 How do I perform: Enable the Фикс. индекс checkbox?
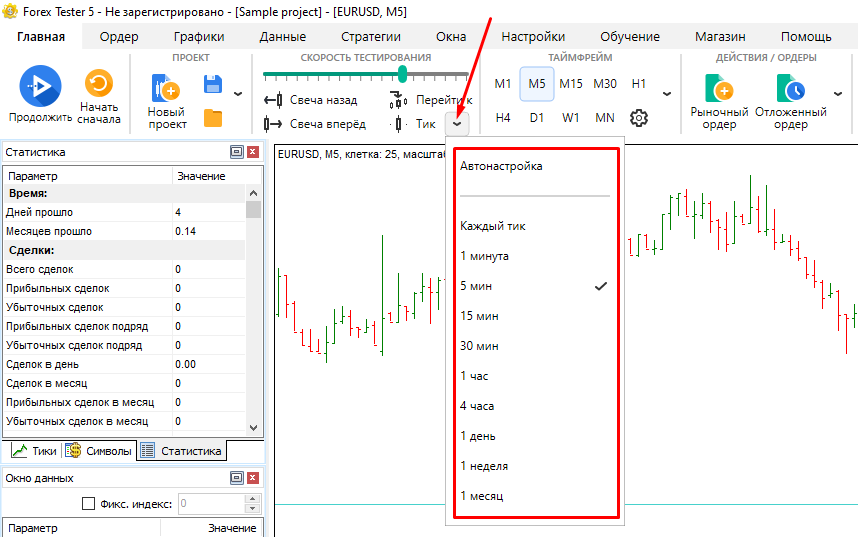[x=88, y=503]
